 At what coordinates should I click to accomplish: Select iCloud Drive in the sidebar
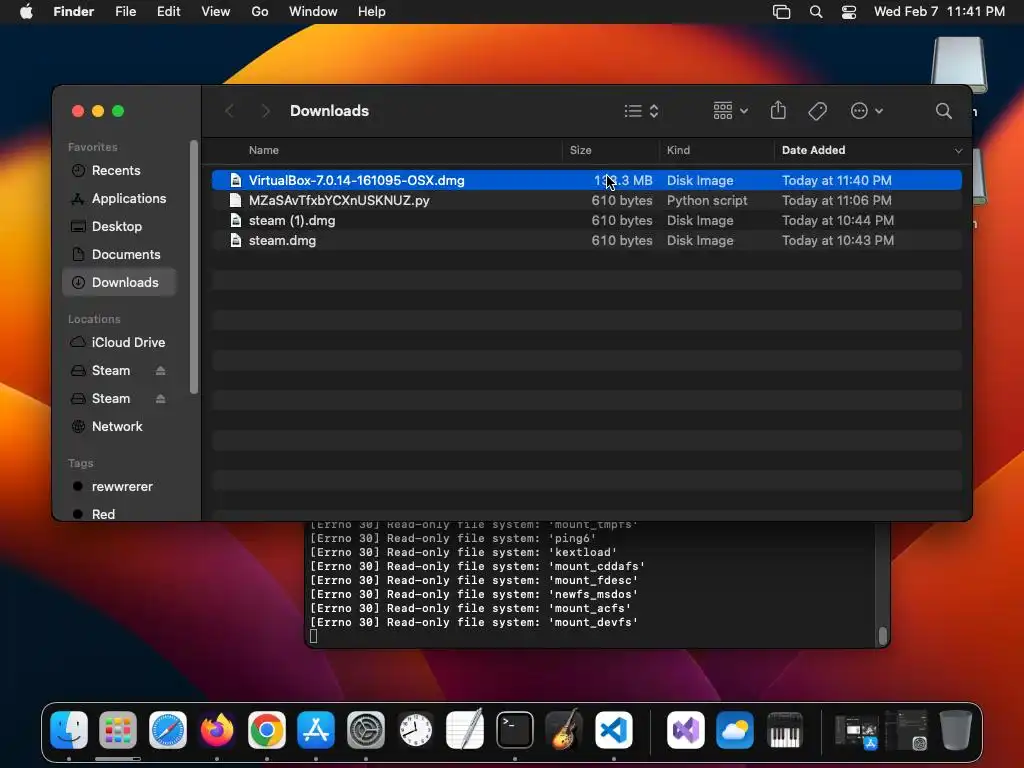tap(120, 343)
